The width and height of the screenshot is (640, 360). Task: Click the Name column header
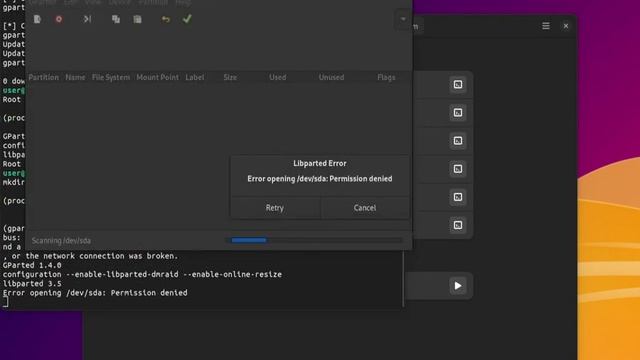click(x=75, y=77)
